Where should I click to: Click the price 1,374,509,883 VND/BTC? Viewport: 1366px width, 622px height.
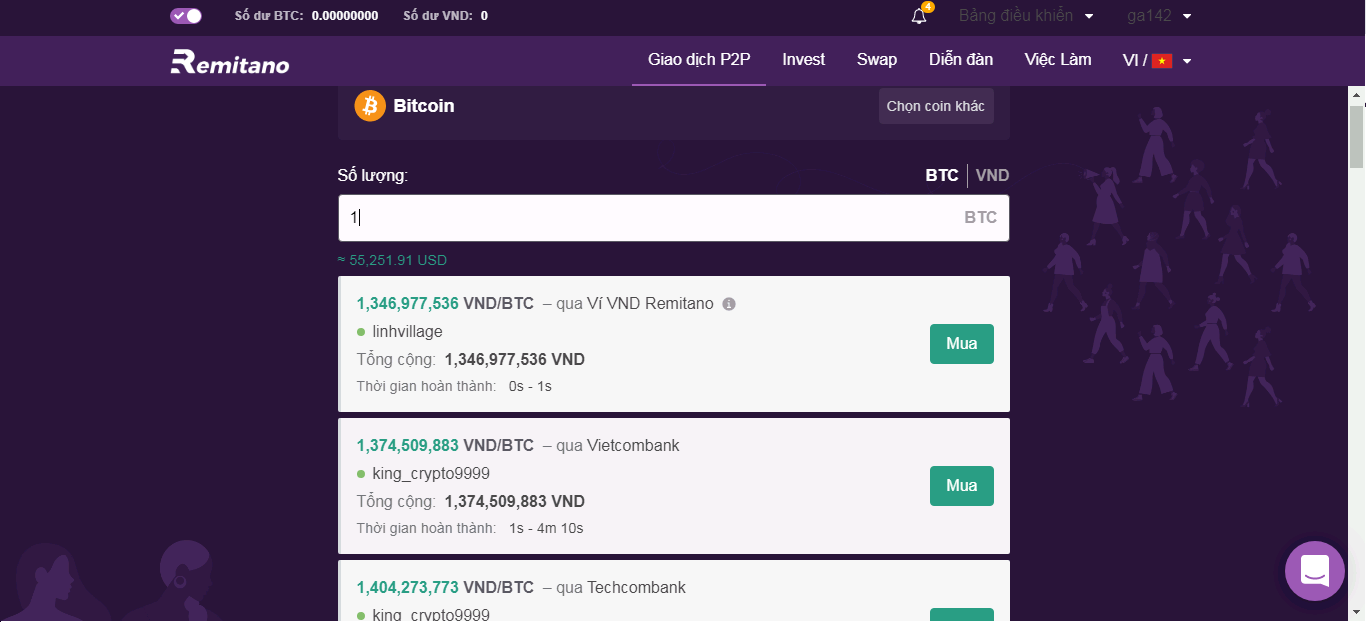point(446,446)
